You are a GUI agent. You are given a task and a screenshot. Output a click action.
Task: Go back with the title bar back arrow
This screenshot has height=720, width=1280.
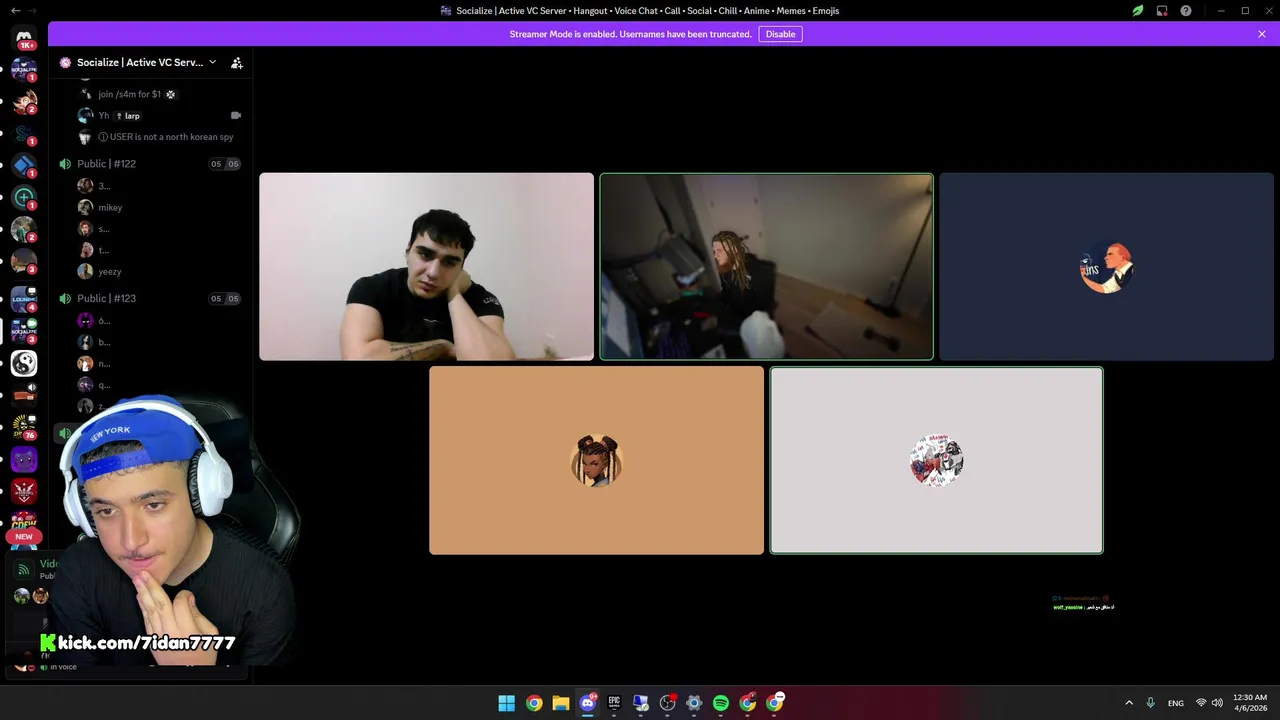pos(14,11)
